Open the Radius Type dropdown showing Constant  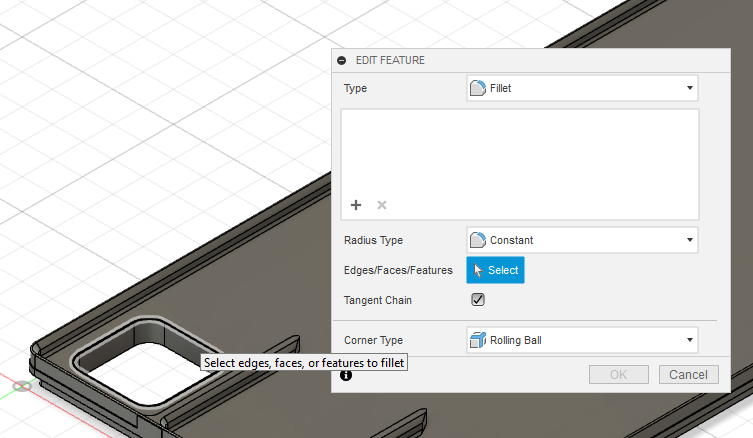click(582, 240)
